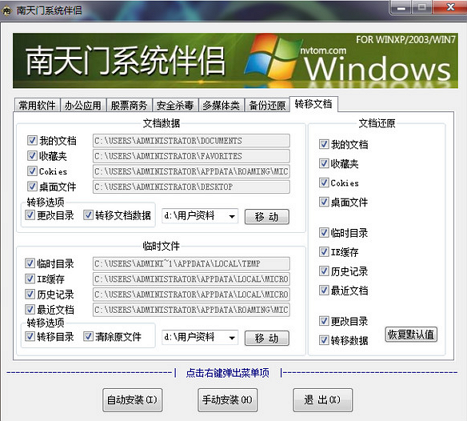Close the 南天门系统伴侣 window
This screenshot has height=421, width=467.
pyautogui.click(x=450, y=7)
